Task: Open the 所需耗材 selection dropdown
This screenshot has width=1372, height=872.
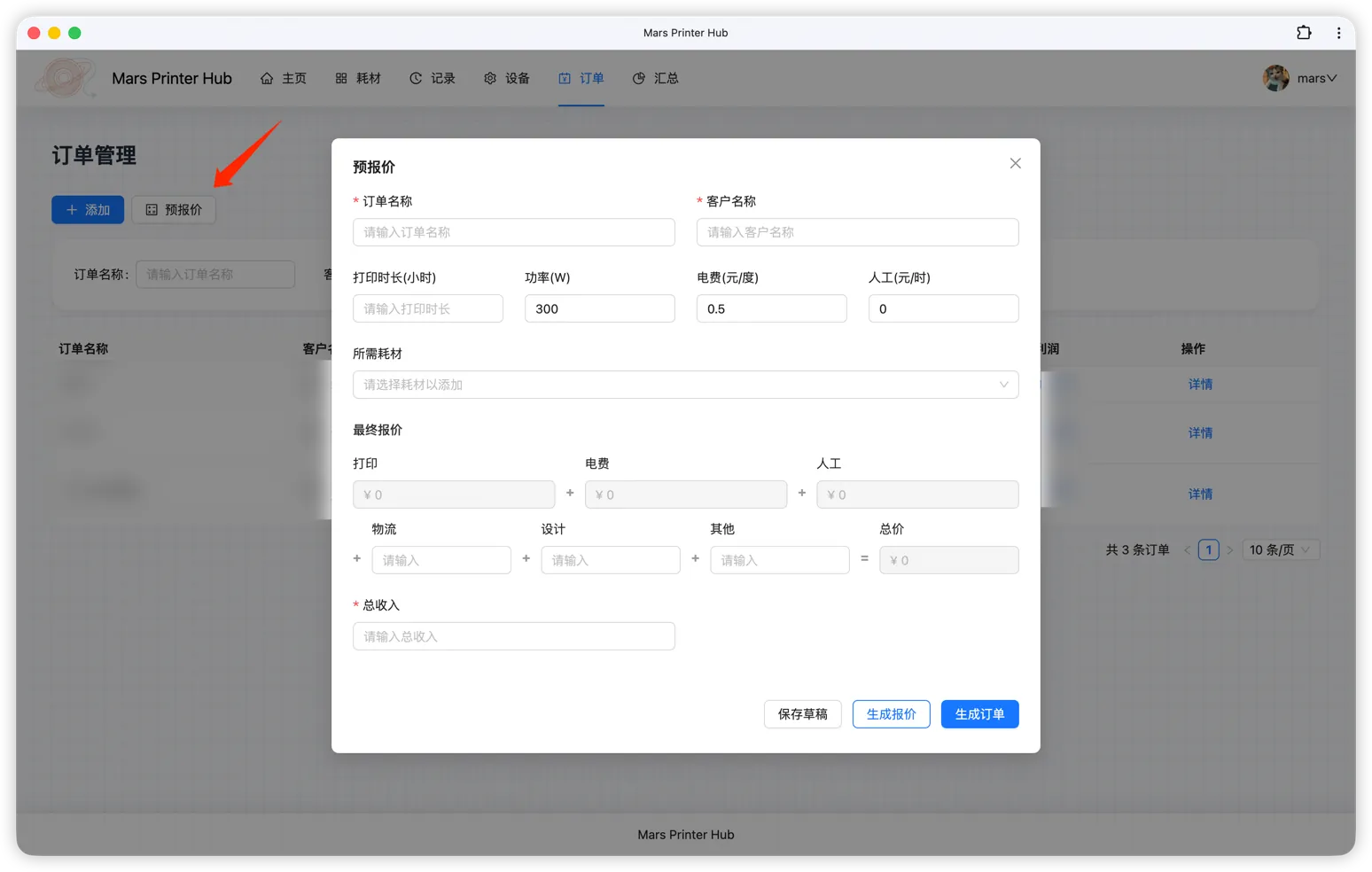Action: [x=685, y=385]
